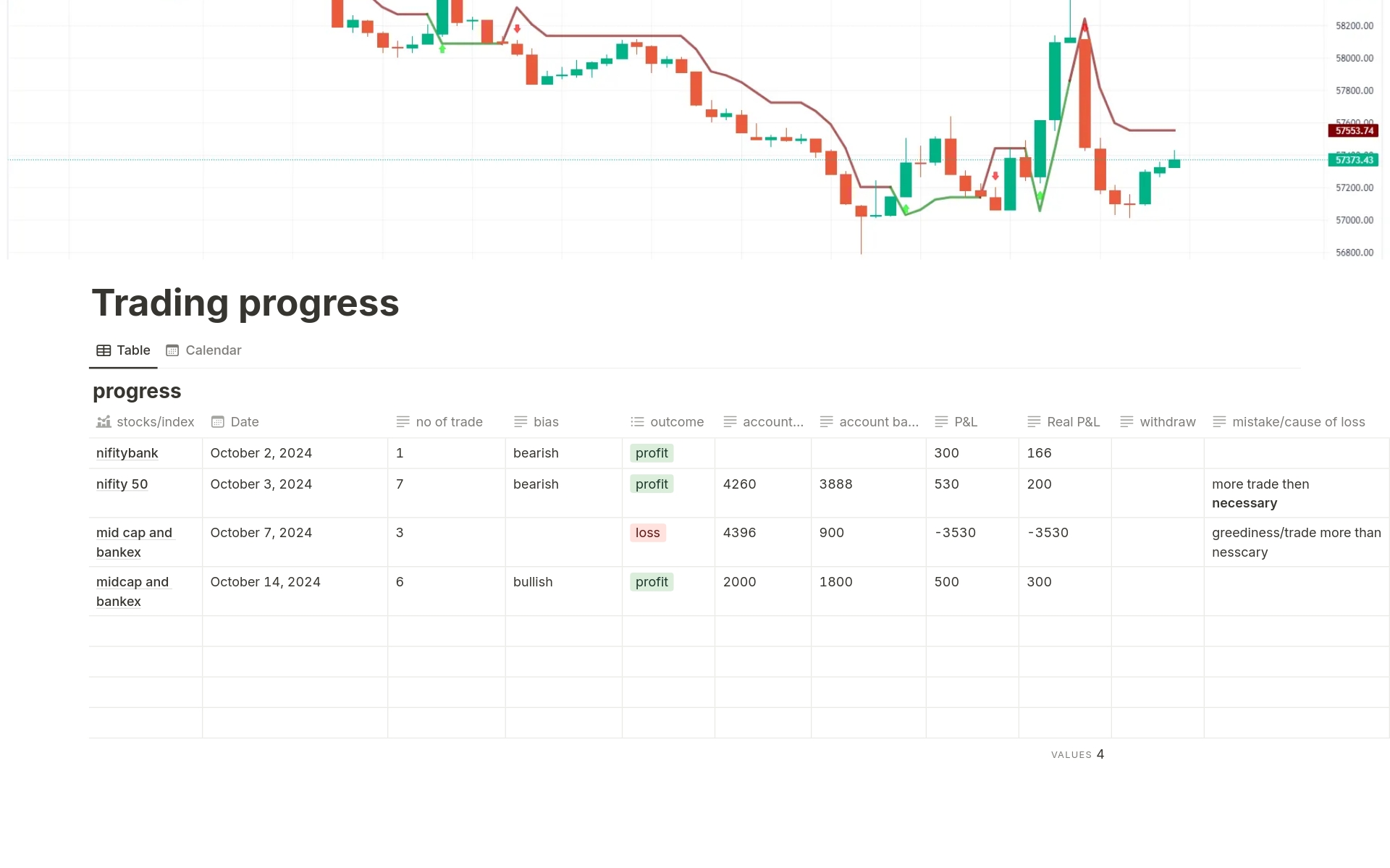Switch to the Calendar tab
Image resolution: width=1390 pixels, height=868 pixels.
(213, 350)
